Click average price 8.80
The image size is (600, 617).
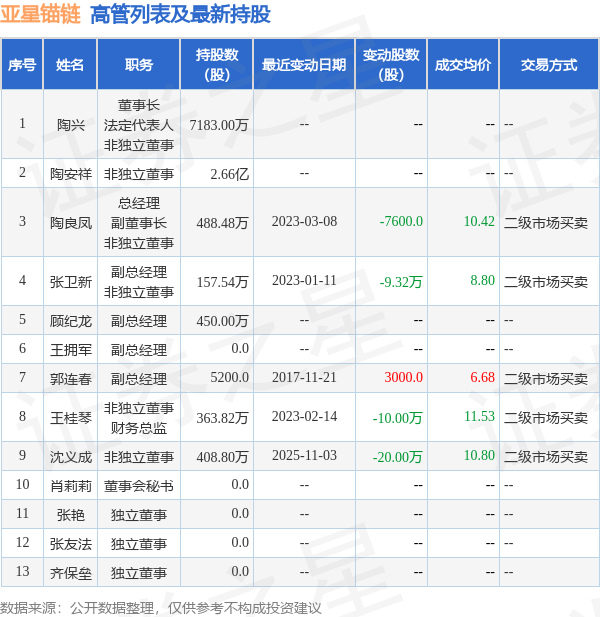coord(482,280)
